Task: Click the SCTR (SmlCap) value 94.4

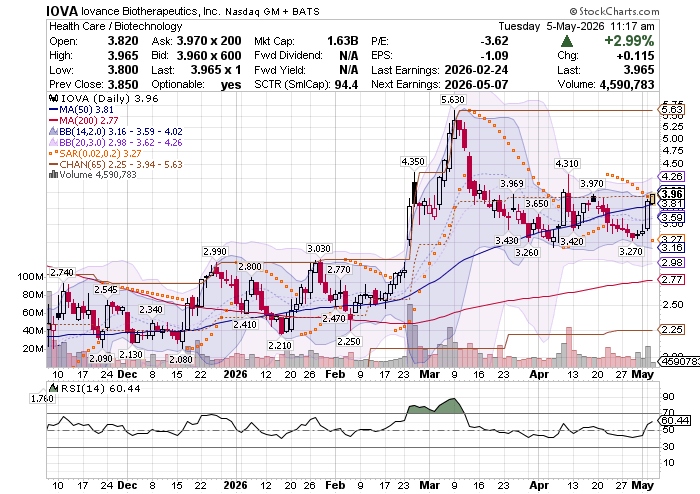Action: click(346, 84)
